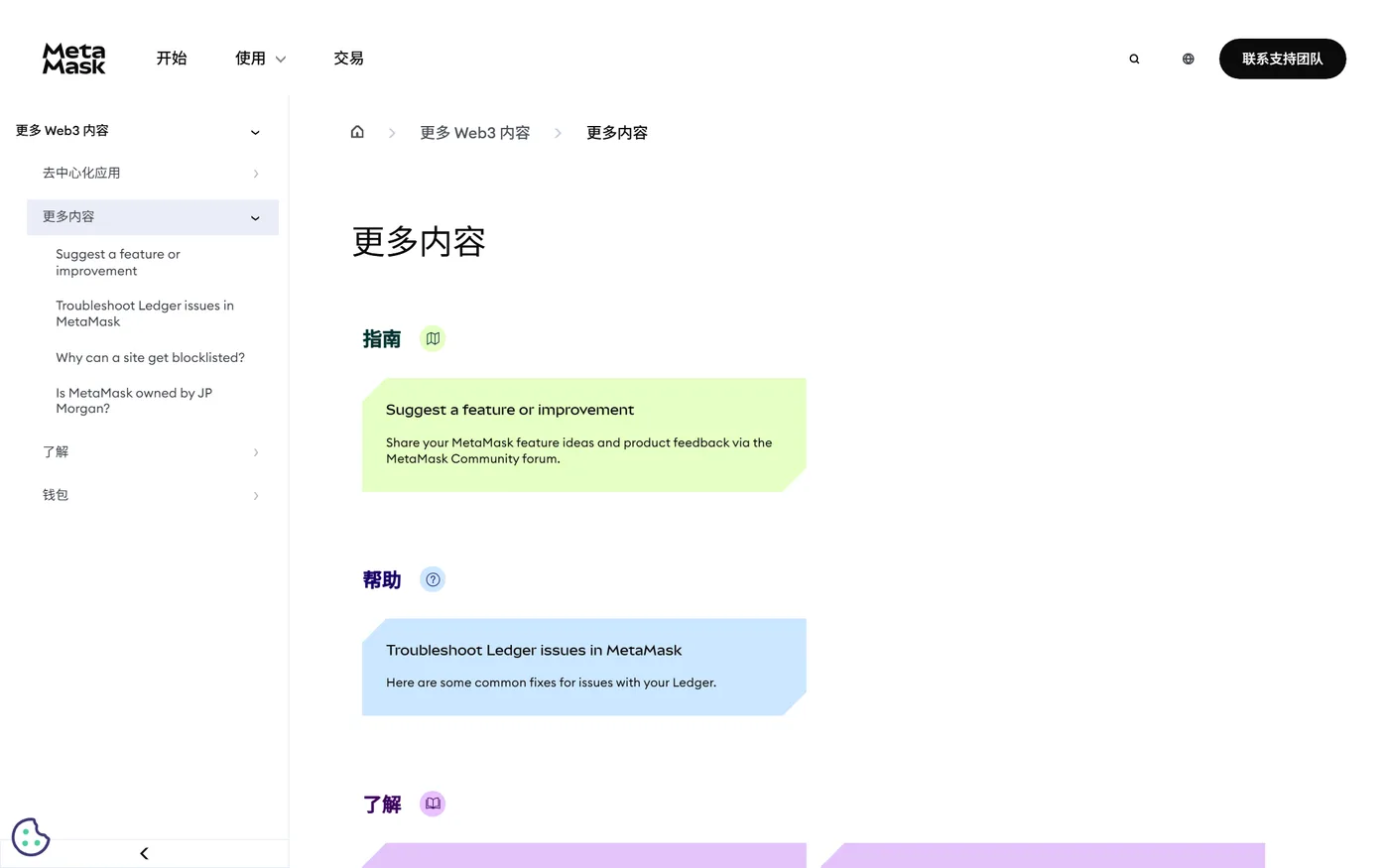The image size is (1389, 868).
Task: Click the 了解 section heading
Action: [382, 804]
